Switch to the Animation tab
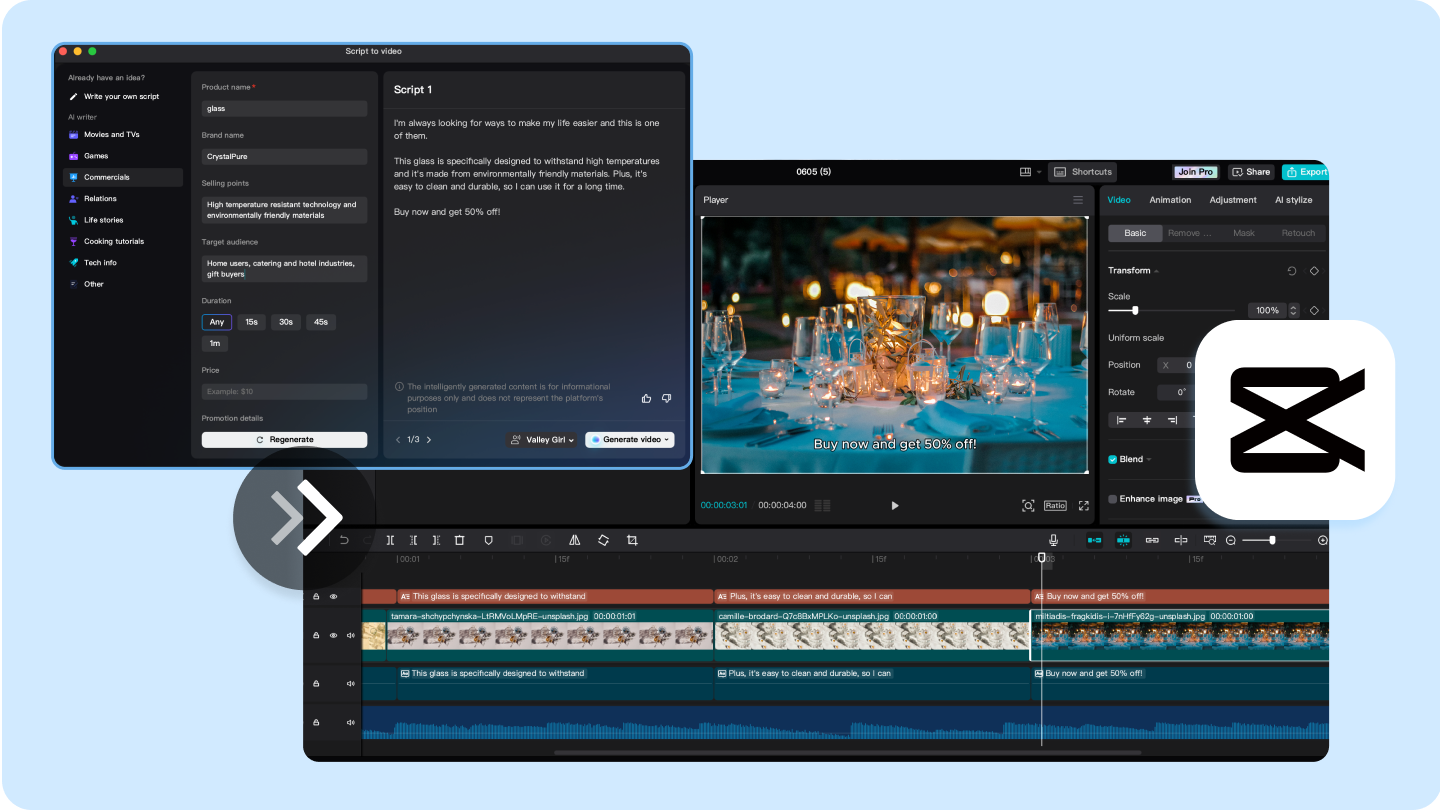The image size is (1440, 810). pyautogui.click(x=1170, y=200)
